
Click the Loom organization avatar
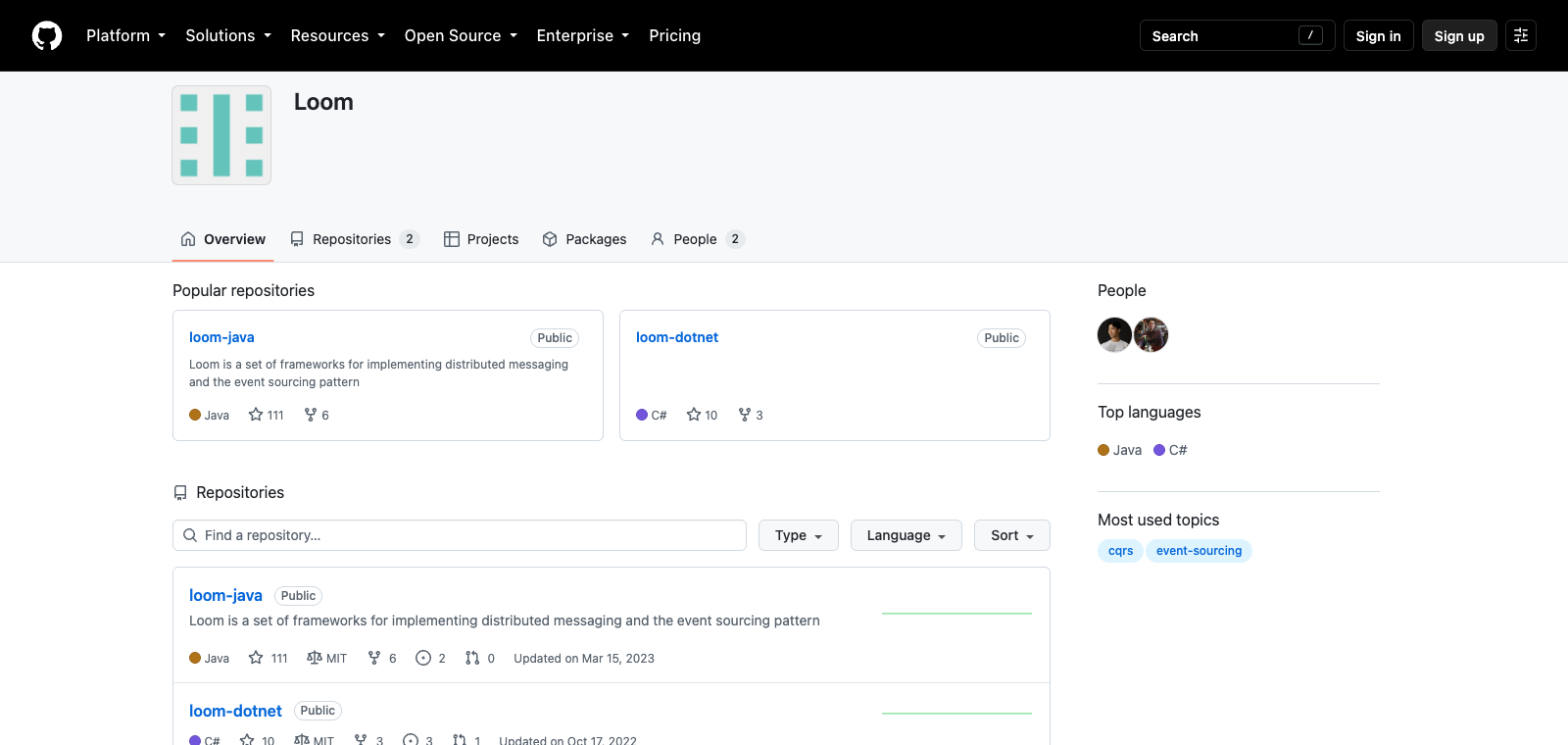click(221, 135)
